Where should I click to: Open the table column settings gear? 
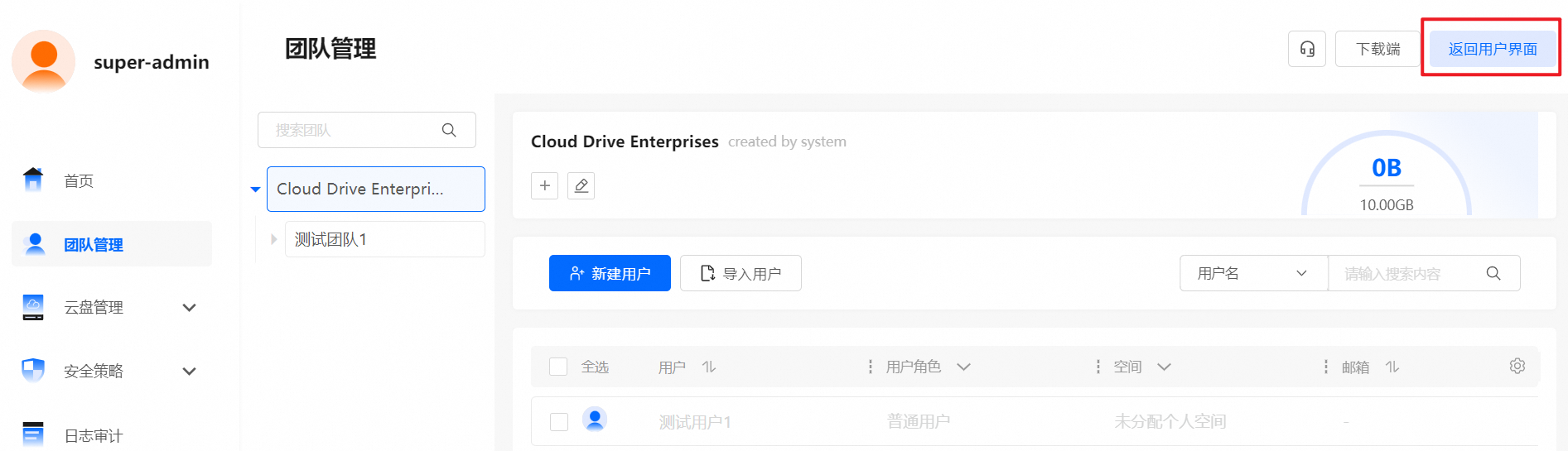tap(1517, 366)
